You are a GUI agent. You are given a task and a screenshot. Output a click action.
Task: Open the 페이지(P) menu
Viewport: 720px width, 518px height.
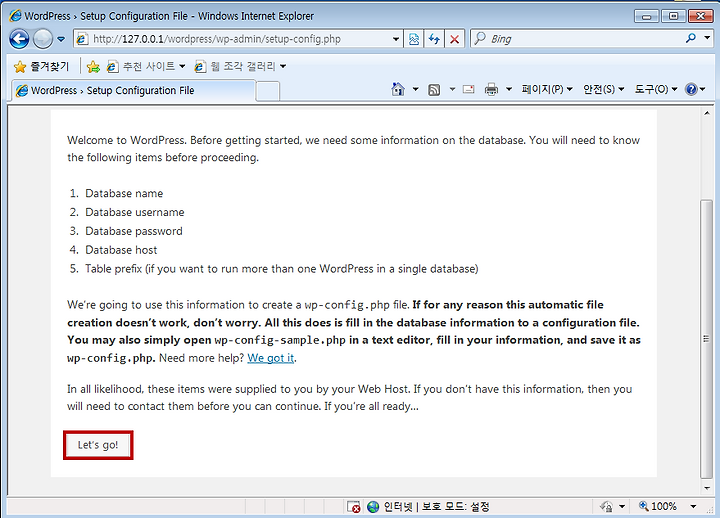click(547, 89)
